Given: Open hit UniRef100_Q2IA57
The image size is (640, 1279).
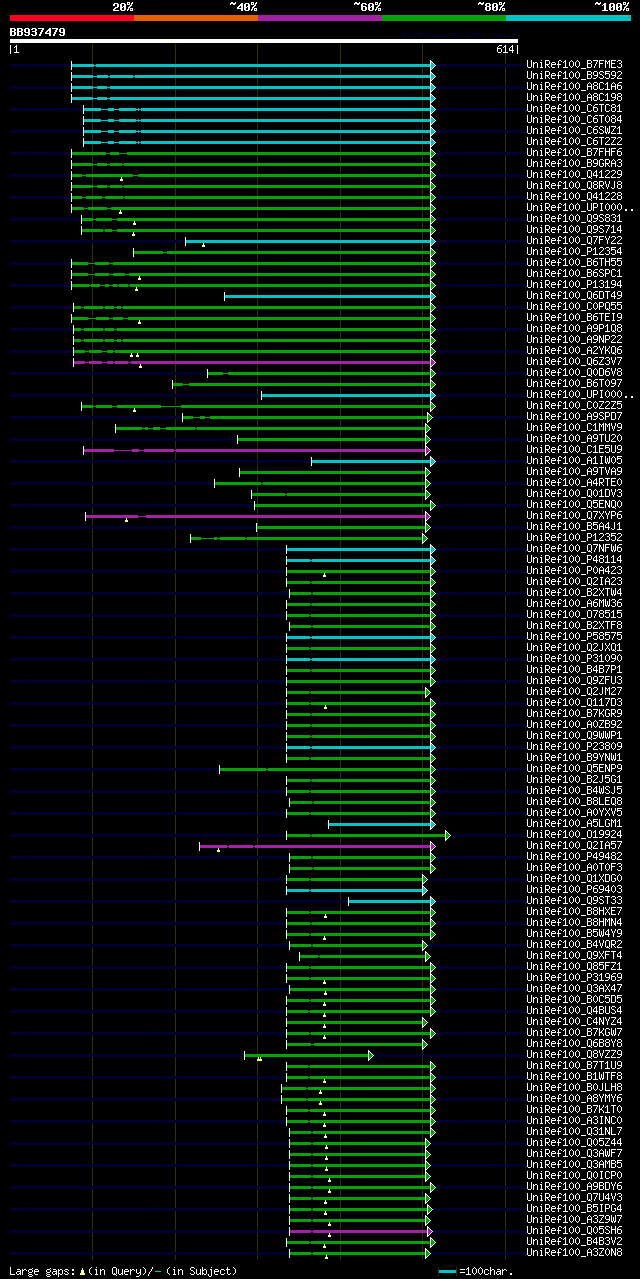Looking at the screenshot, I should point(574,846).
